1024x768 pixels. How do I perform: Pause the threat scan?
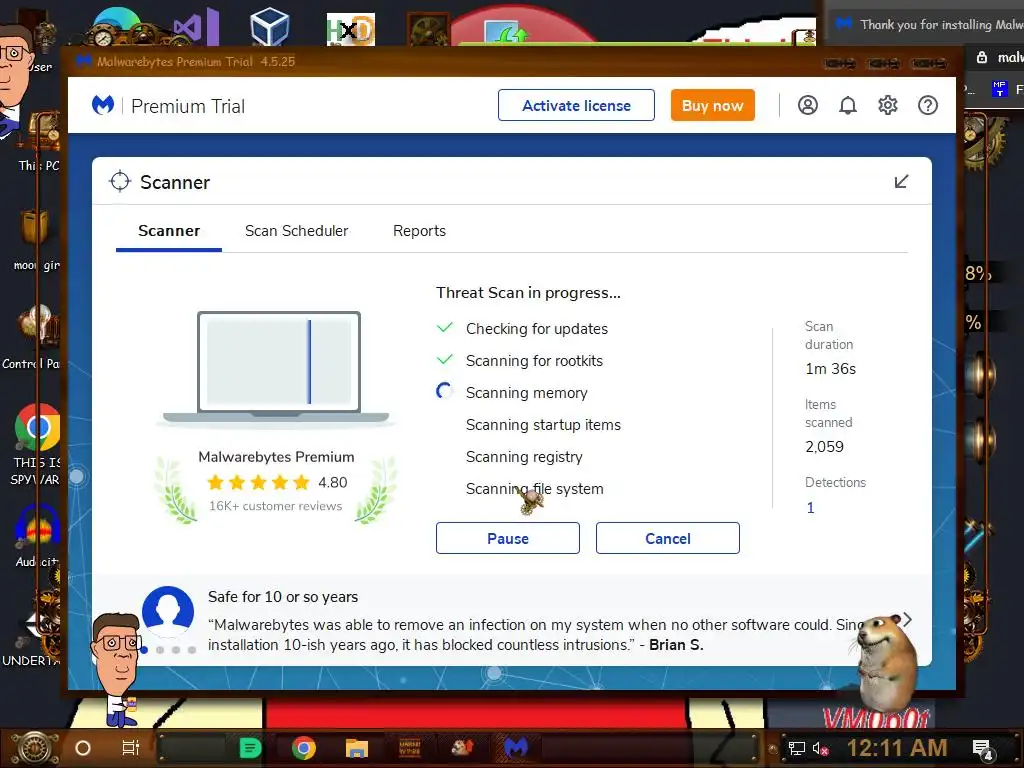pos(507,538)
